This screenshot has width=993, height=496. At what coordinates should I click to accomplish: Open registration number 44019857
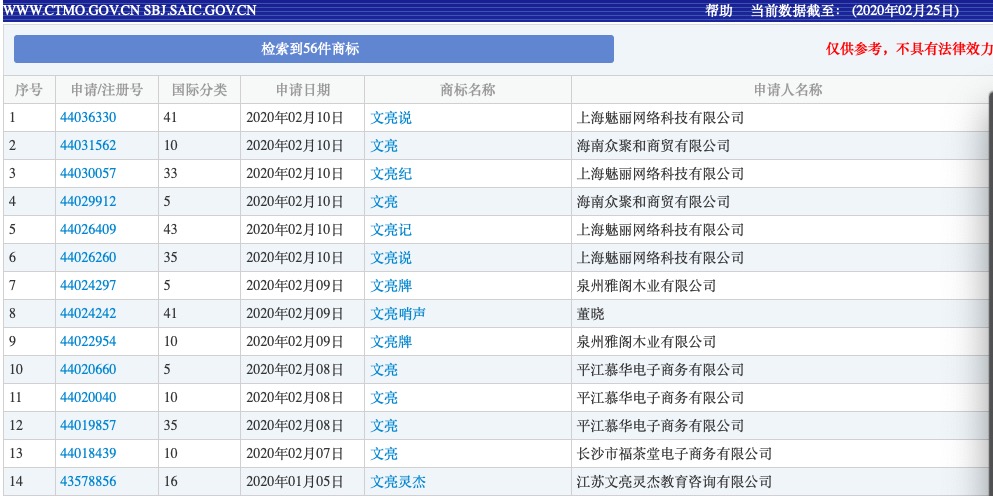[x=88, y=426]
